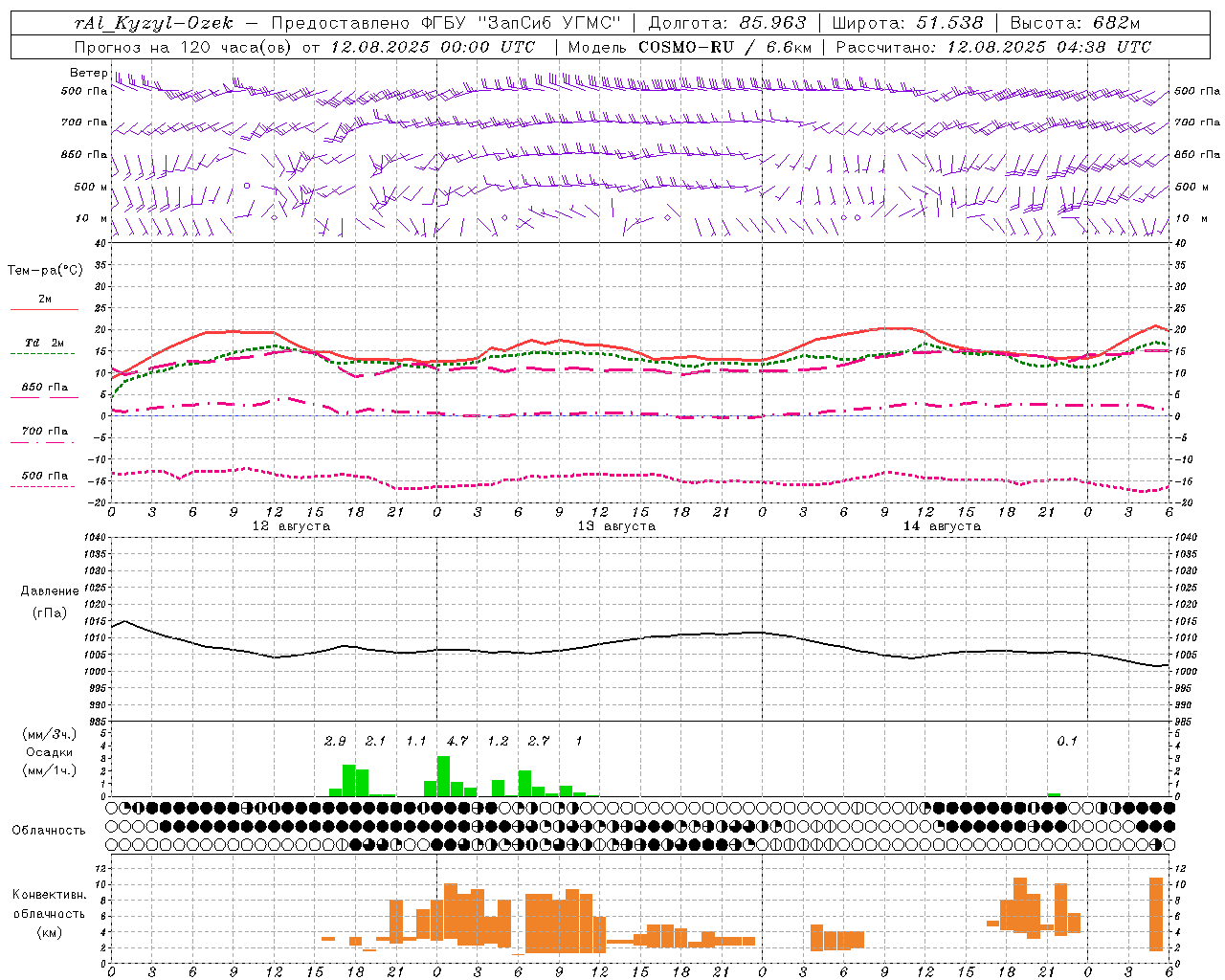Click the (гПа) unit under Давление
The height and width of the screenshot is (980, 1225).
pos(50,613)
